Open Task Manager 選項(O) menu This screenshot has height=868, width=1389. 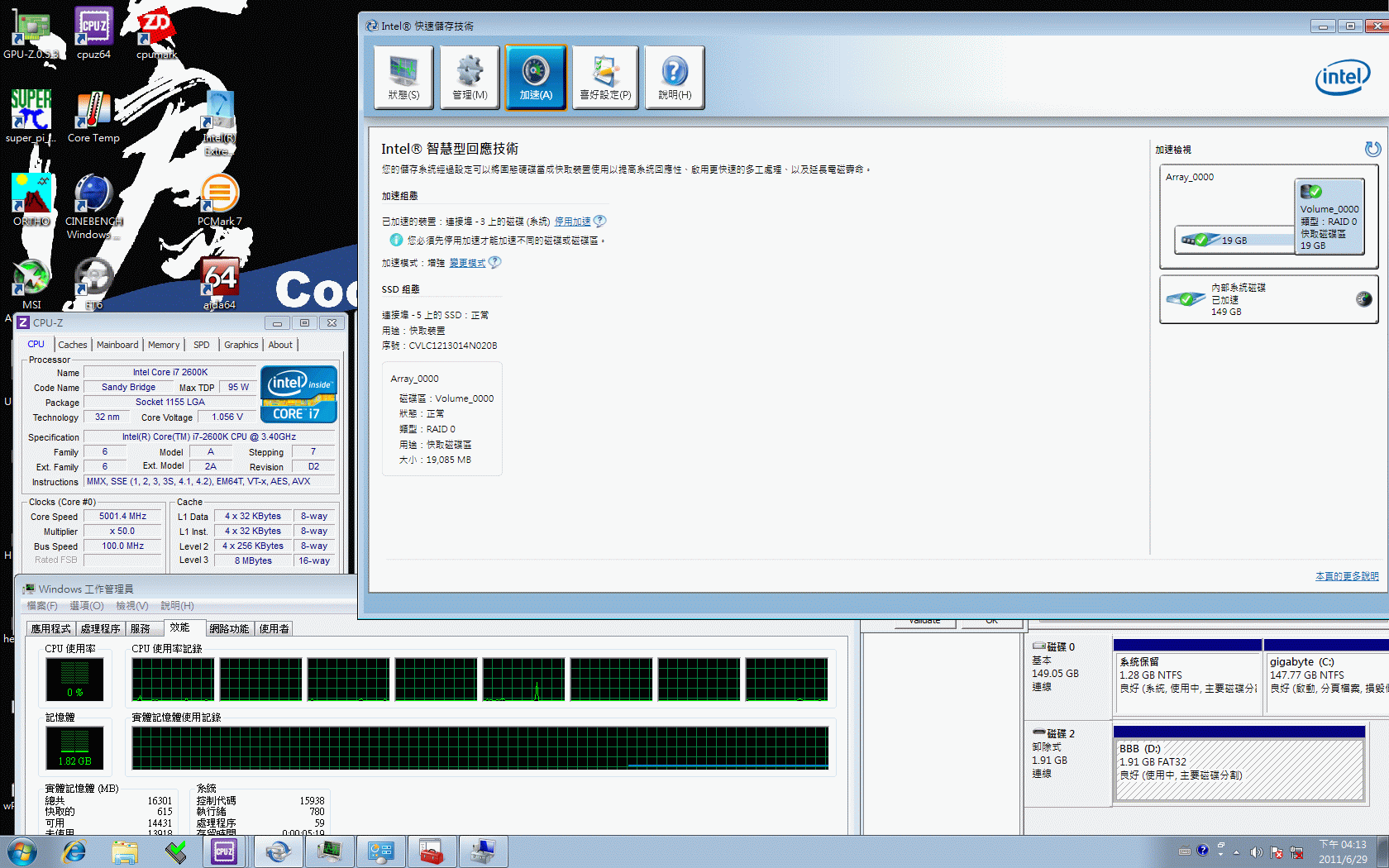click(87, 606)
